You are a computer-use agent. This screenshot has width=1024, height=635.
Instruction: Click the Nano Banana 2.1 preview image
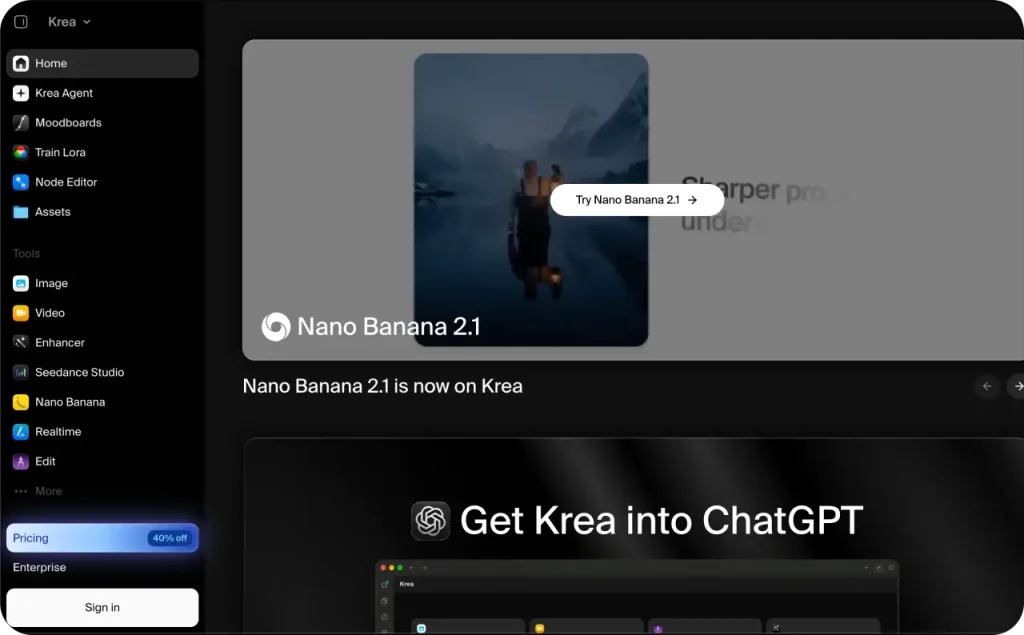(x=531, y=200)
